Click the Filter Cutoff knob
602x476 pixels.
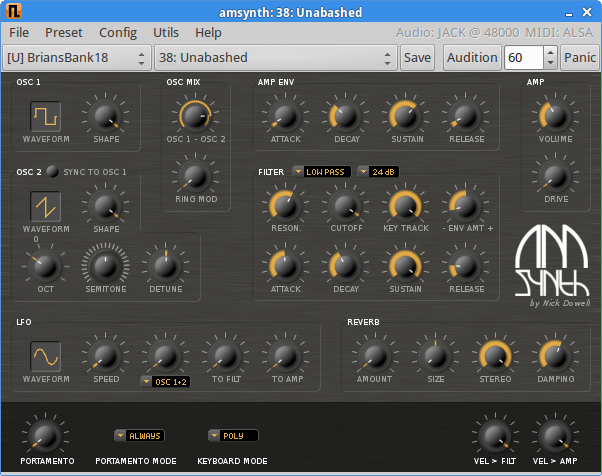pos(345,206)
